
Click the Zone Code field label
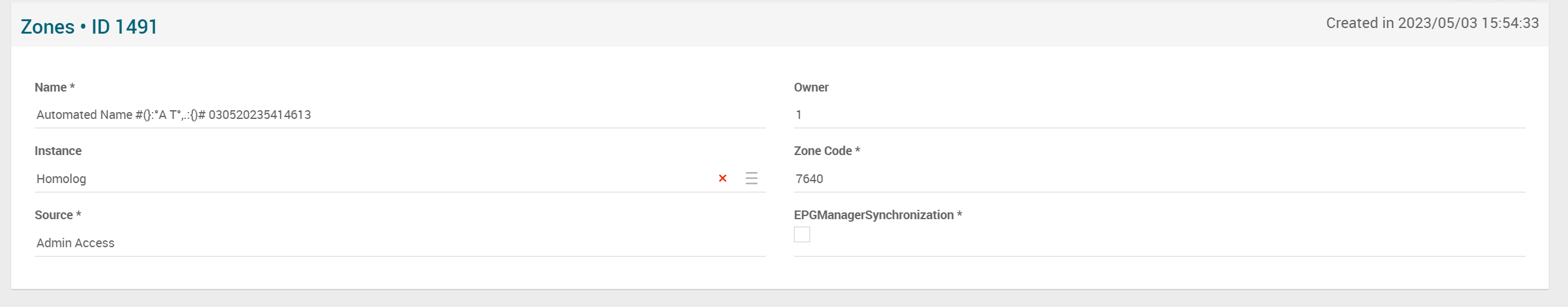coord(823,151)
